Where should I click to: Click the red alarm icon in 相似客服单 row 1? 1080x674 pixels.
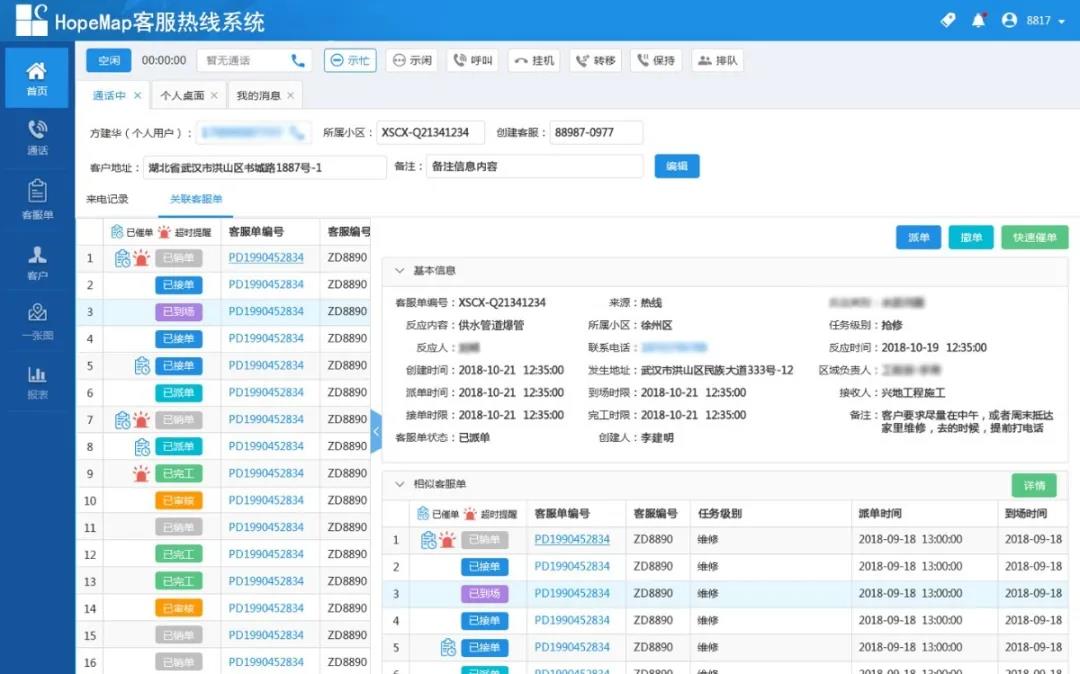(x=447, y=539)
